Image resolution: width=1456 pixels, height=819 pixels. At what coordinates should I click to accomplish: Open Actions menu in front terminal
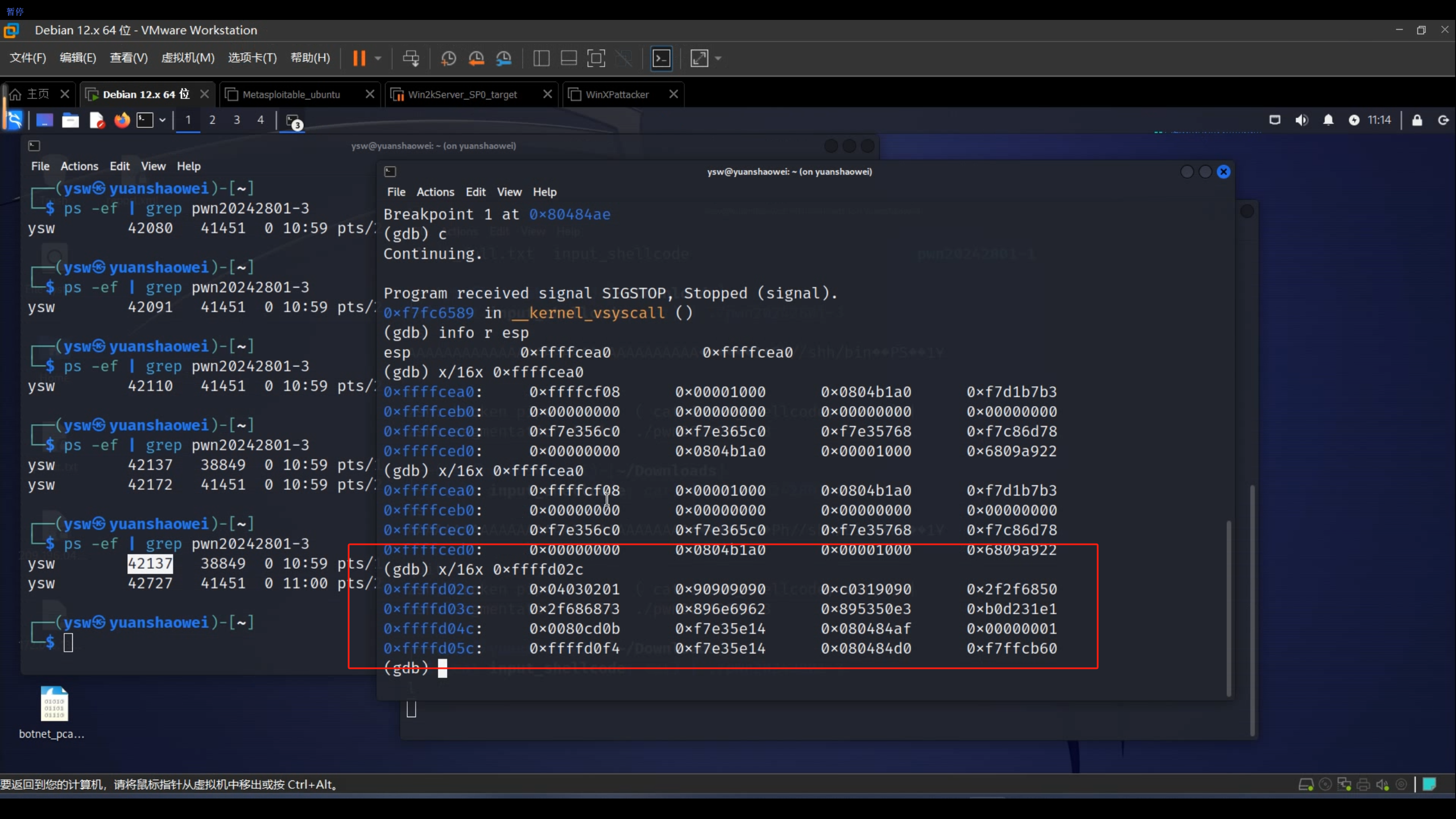435,192
